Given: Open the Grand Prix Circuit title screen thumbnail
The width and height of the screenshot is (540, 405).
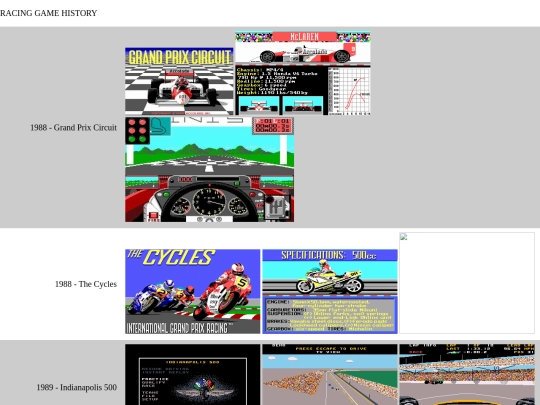Looking at the screenshot, I should coord(179,81).
